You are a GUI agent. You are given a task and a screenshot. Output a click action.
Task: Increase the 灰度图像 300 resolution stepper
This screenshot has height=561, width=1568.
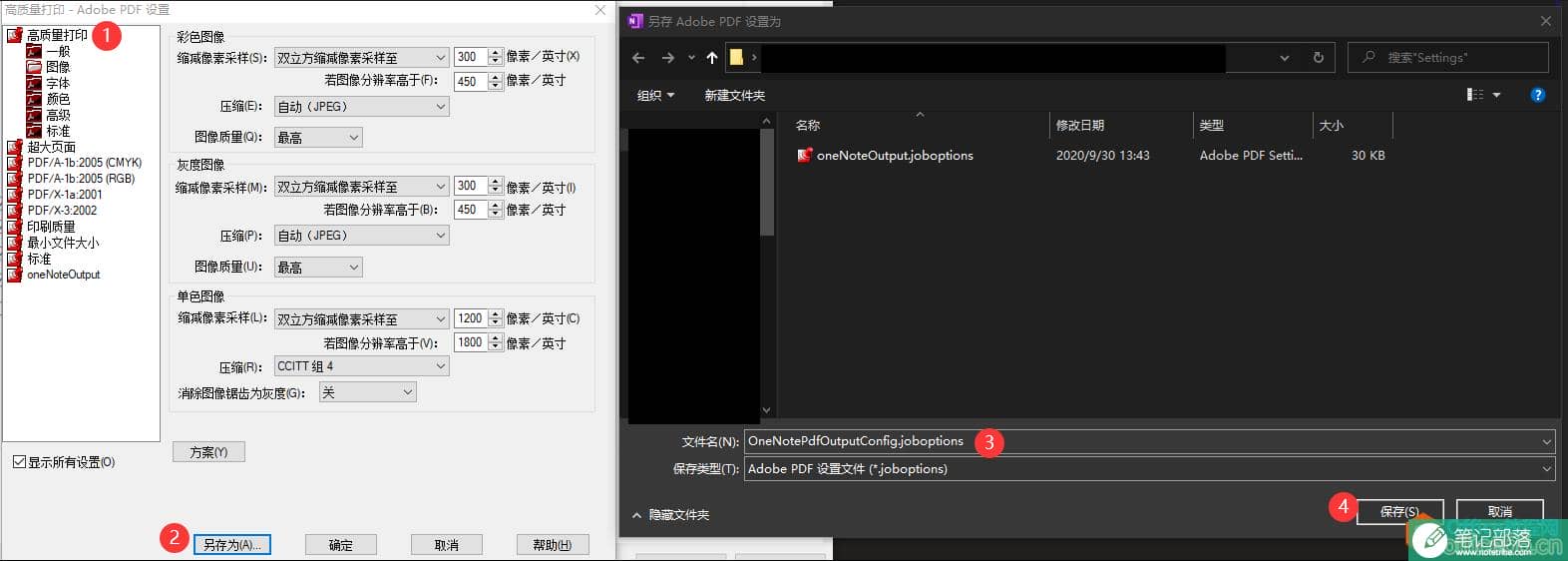click(496, 182)
